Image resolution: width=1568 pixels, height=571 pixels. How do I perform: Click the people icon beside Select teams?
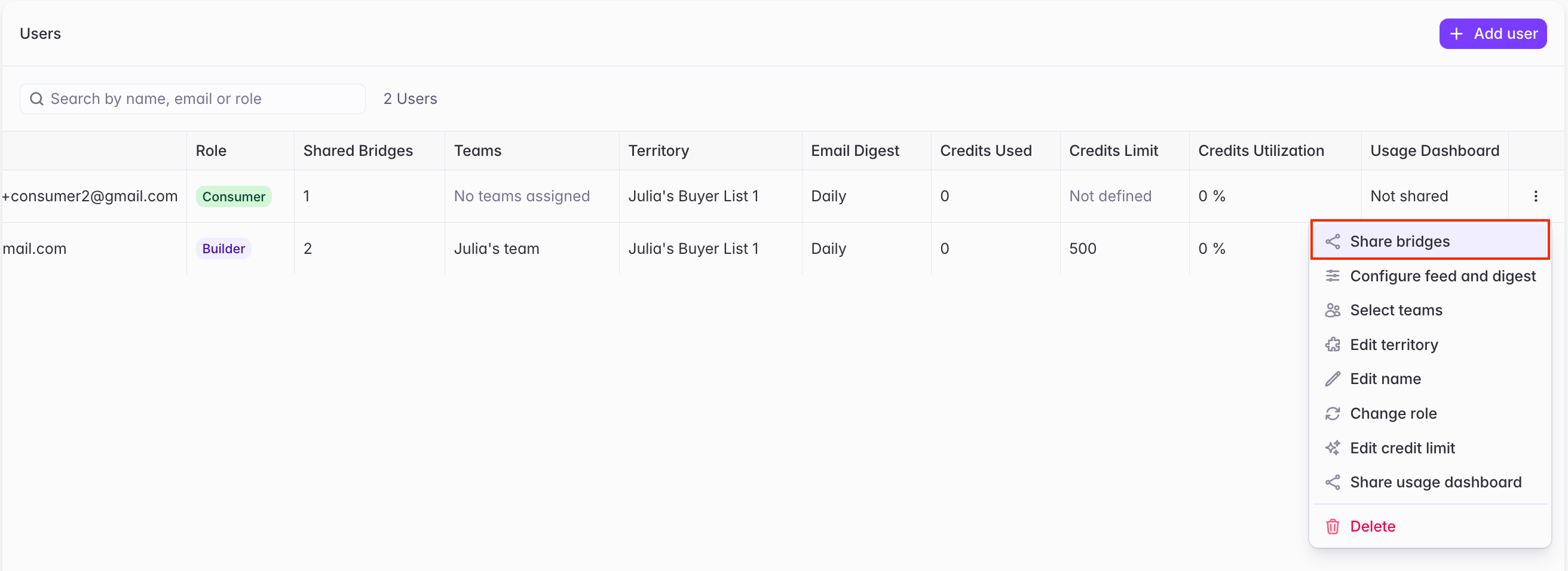(1333, 310)
